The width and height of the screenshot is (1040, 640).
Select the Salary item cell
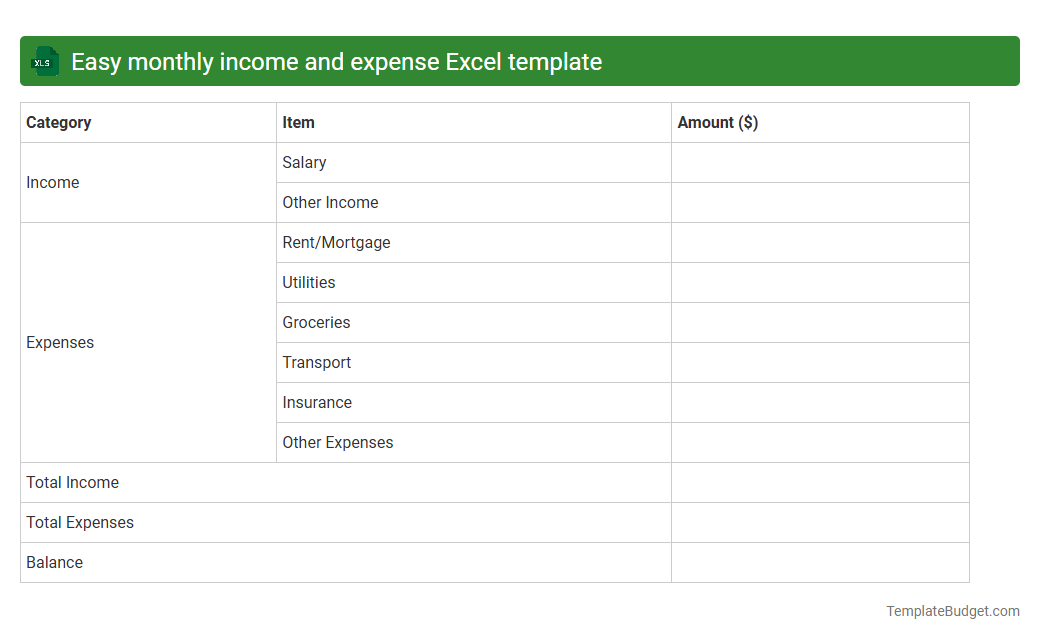pos(304,162)
